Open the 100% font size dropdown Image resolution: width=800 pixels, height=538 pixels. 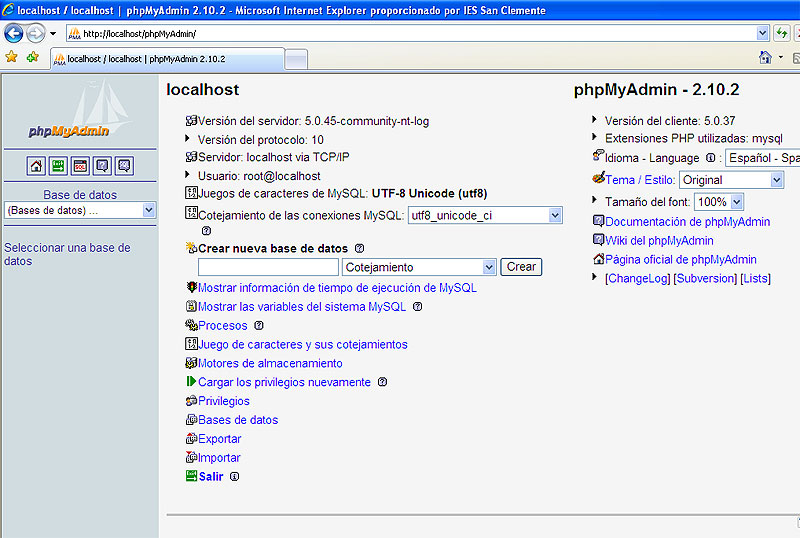pyautogui.click(x=719, y=202)
